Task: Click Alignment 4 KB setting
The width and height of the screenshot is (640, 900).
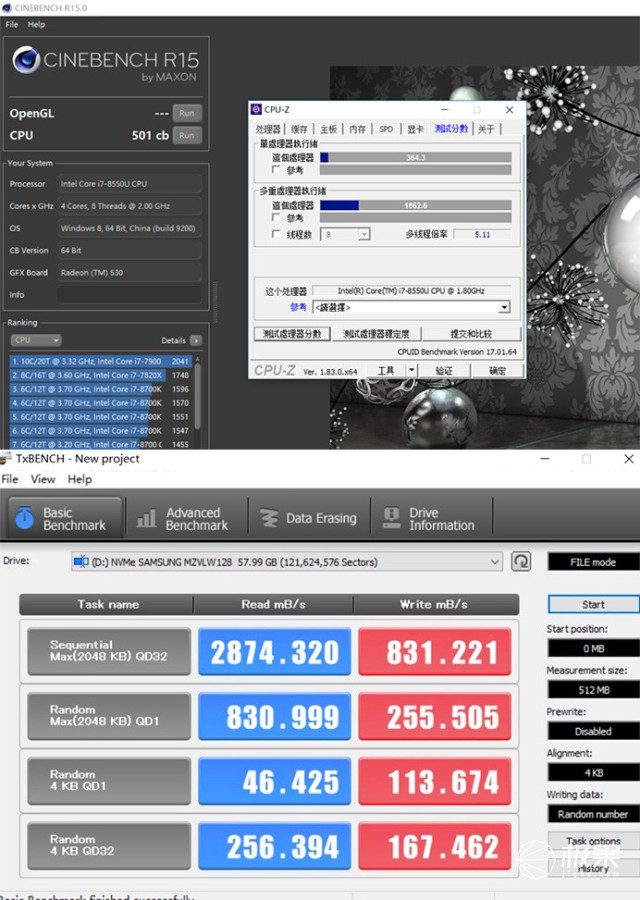Action: pos(594,773)
